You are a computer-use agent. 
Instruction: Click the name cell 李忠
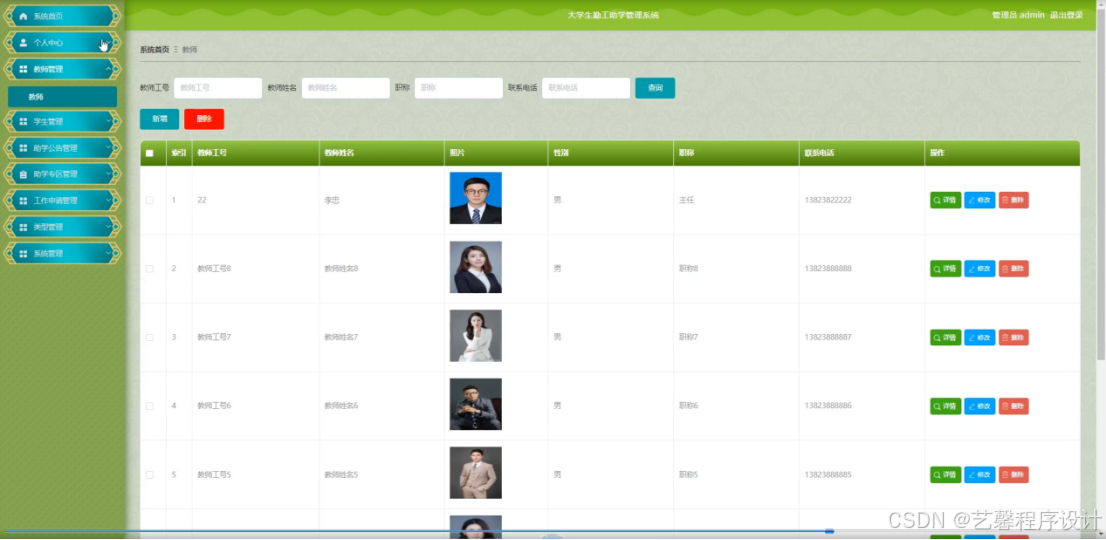[x=332, y=200]
